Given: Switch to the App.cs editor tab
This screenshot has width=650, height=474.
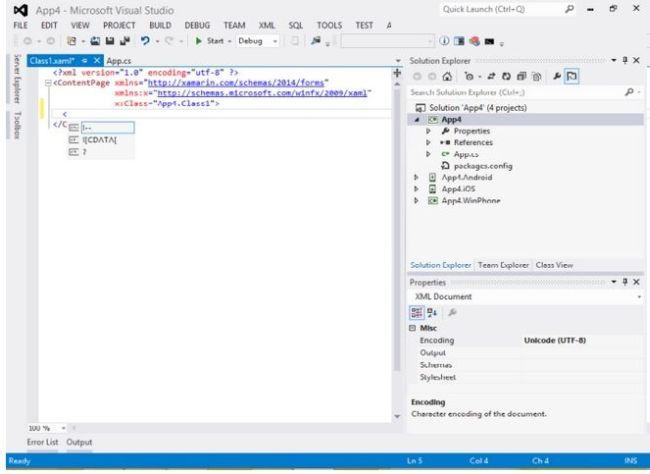Looking at the screenshot, I should coord(119,61).
